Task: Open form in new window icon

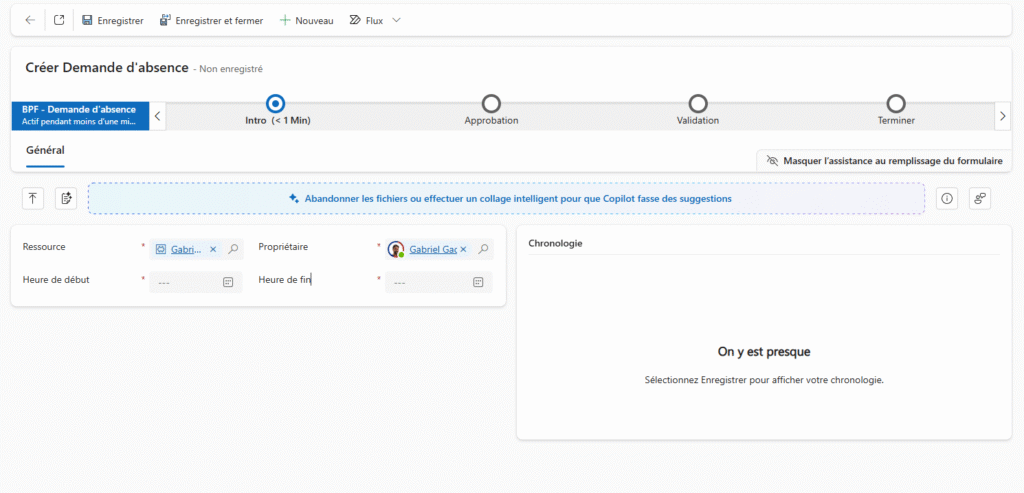Action: (x=59, y=20)
